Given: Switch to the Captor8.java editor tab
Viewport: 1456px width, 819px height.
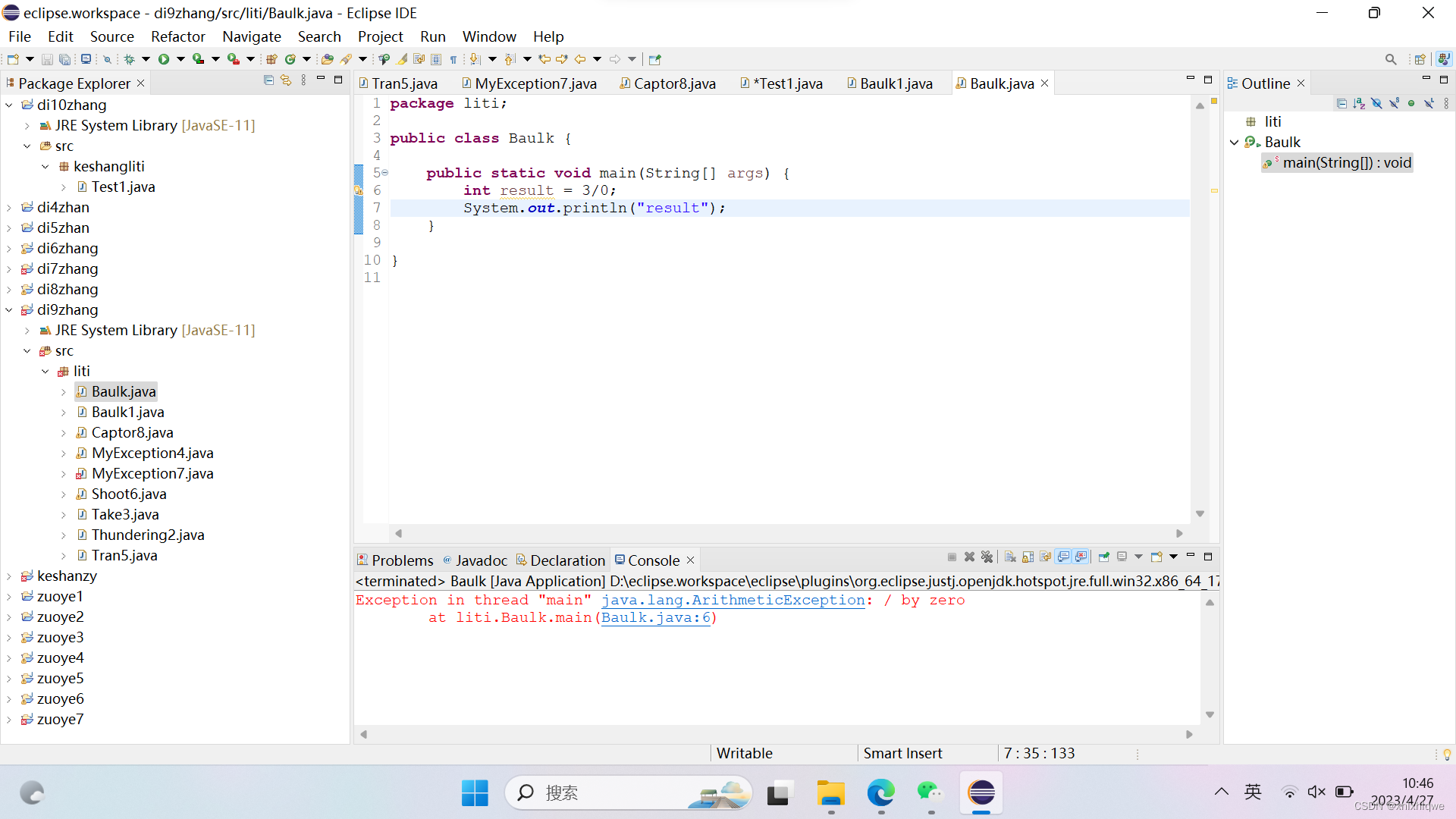Looking at the screenshot, I should click(673, 83).
